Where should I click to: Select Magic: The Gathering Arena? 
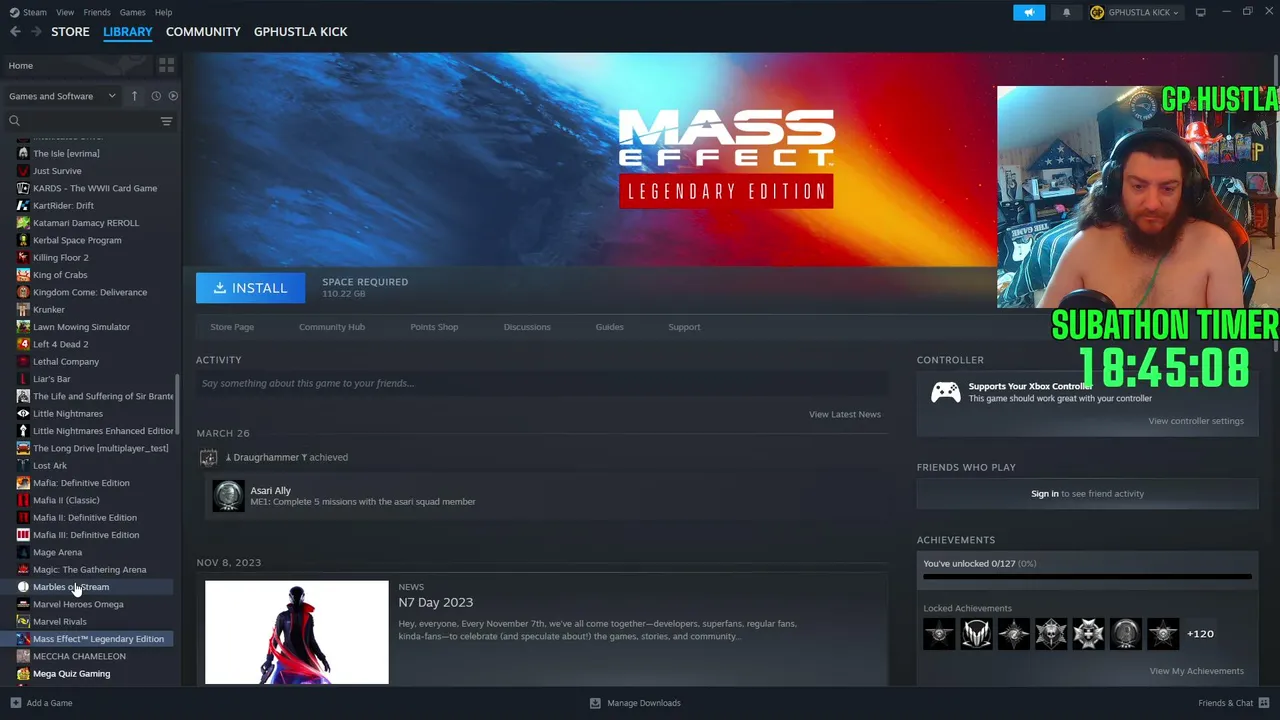(90, 569)
